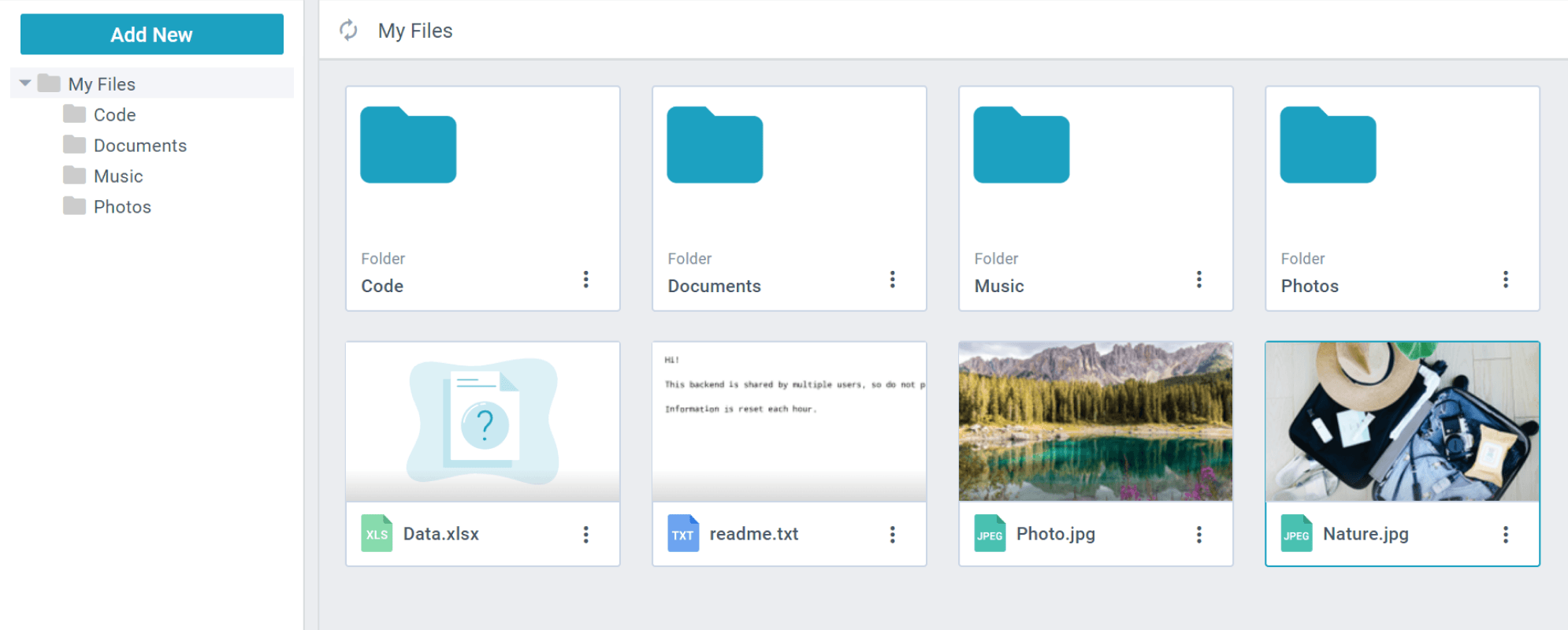This screenshot has height=630, width=1568.
Task: Click the XLS file type icon
Action: tap(377, 534)
